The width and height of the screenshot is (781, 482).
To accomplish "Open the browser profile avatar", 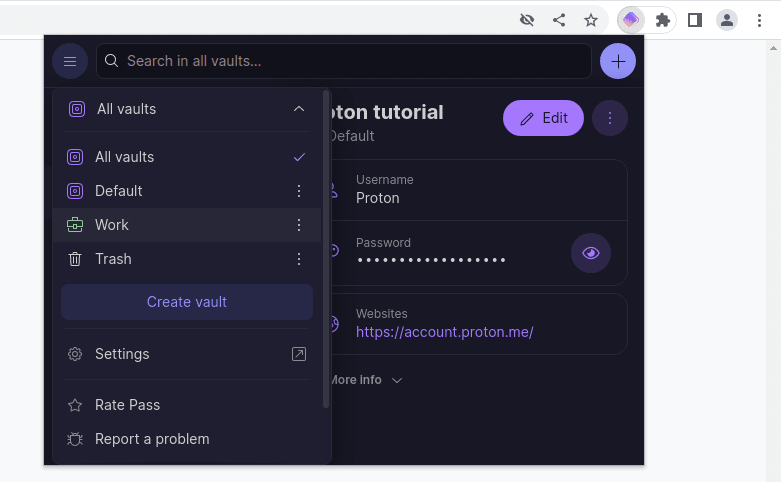I will (x=727, y=20).
